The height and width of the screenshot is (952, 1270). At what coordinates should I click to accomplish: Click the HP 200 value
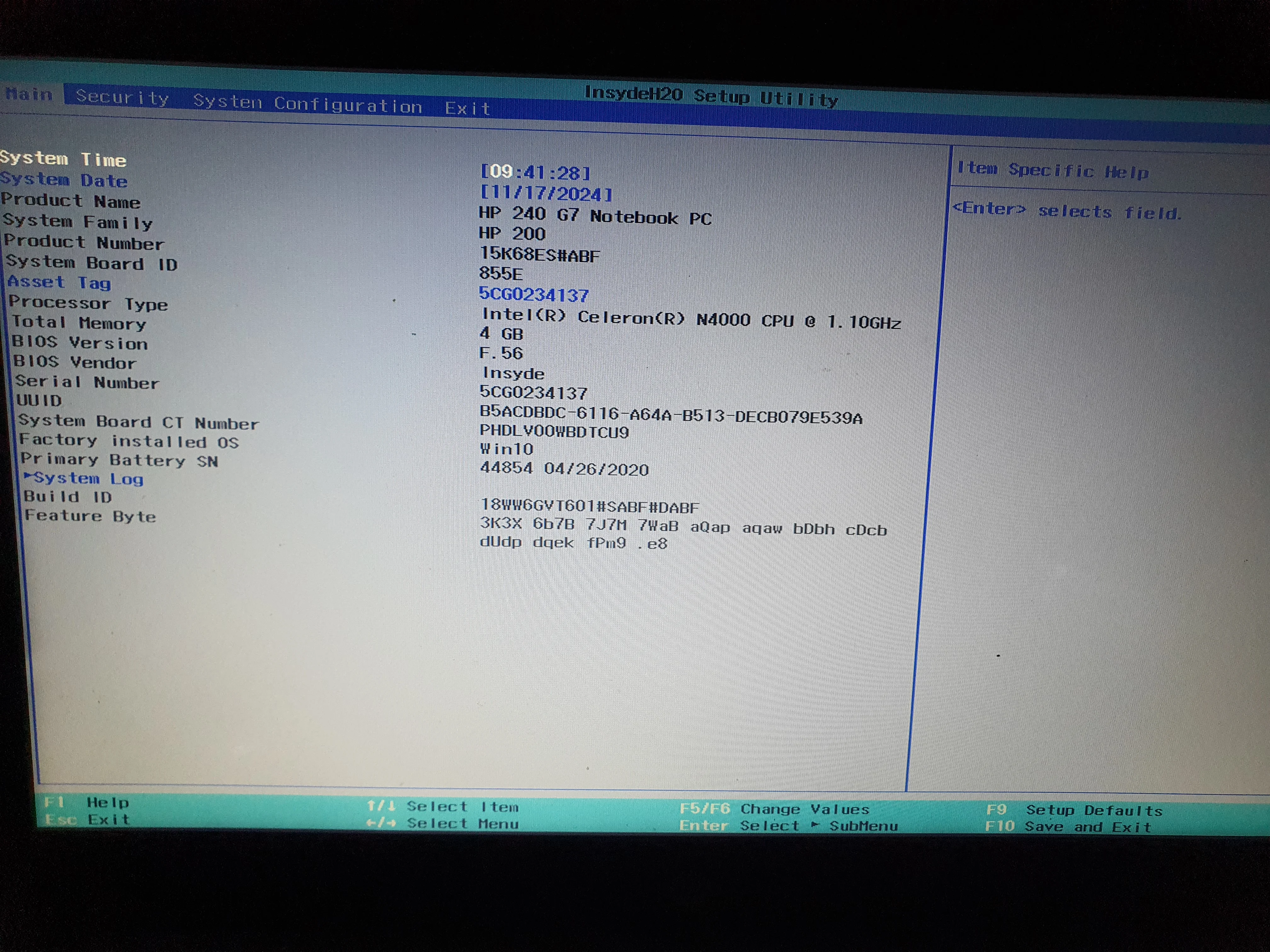pos(512,233)
